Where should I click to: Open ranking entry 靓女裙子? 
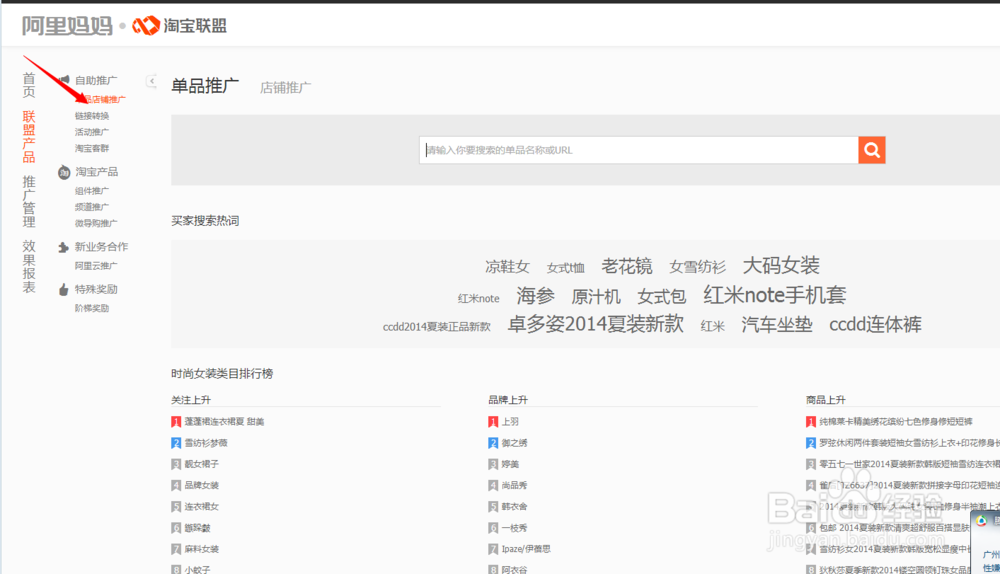point(202,464)
